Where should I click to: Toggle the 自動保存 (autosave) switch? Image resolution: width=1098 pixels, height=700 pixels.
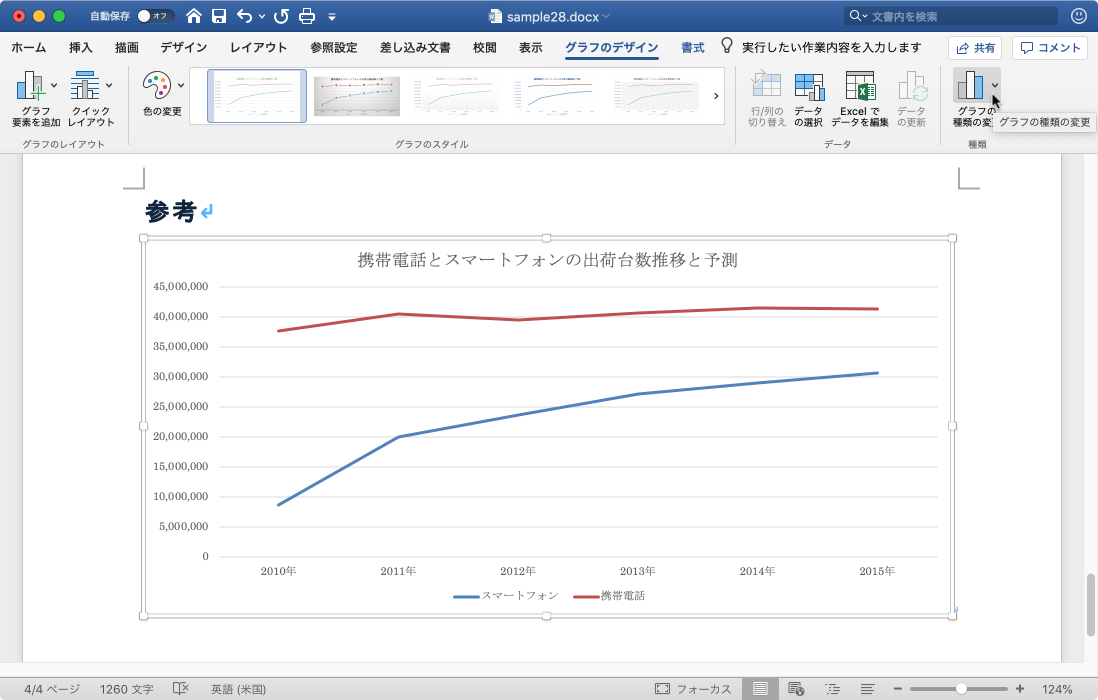click(x=153, y=16)
